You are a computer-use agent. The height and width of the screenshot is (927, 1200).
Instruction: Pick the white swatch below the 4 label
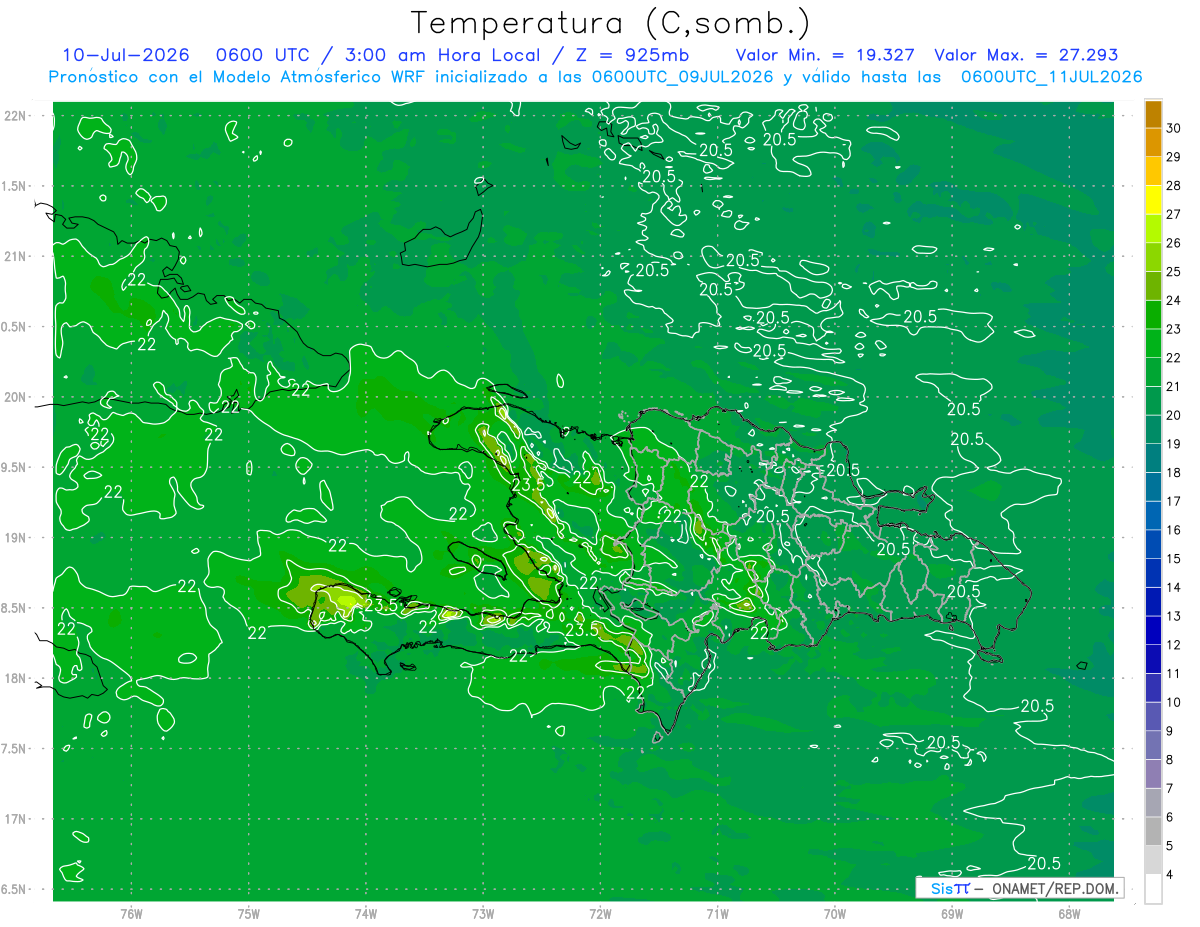point(1153,889)
